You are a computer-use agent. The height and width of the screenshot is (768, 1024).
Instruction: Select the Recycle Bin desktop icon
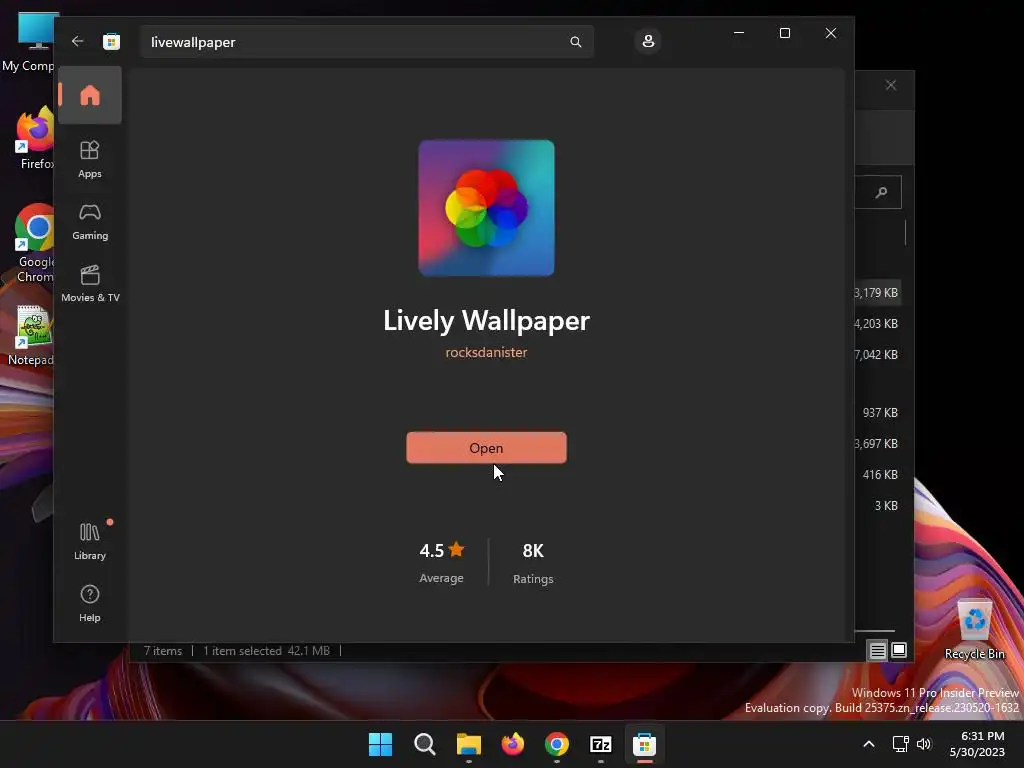[974, 629]
